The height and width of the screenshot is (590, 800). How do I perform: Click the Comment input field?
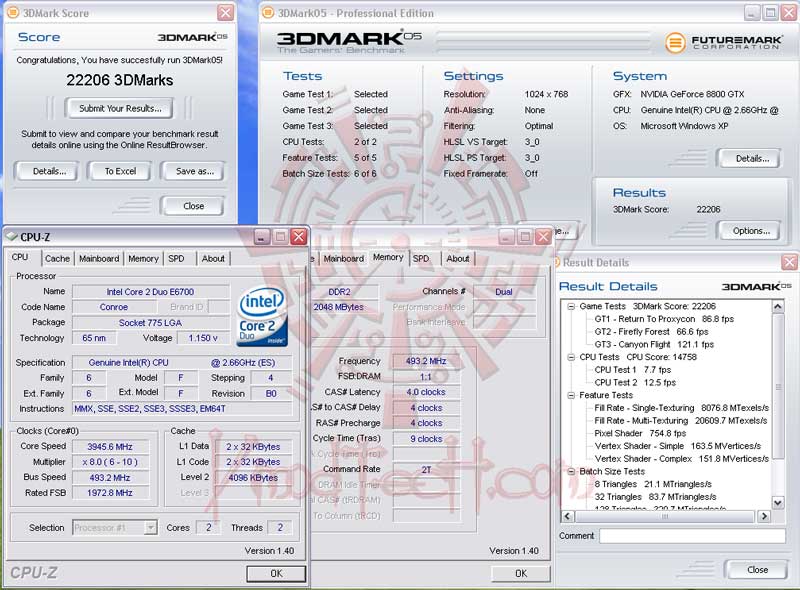click(692, 536)
